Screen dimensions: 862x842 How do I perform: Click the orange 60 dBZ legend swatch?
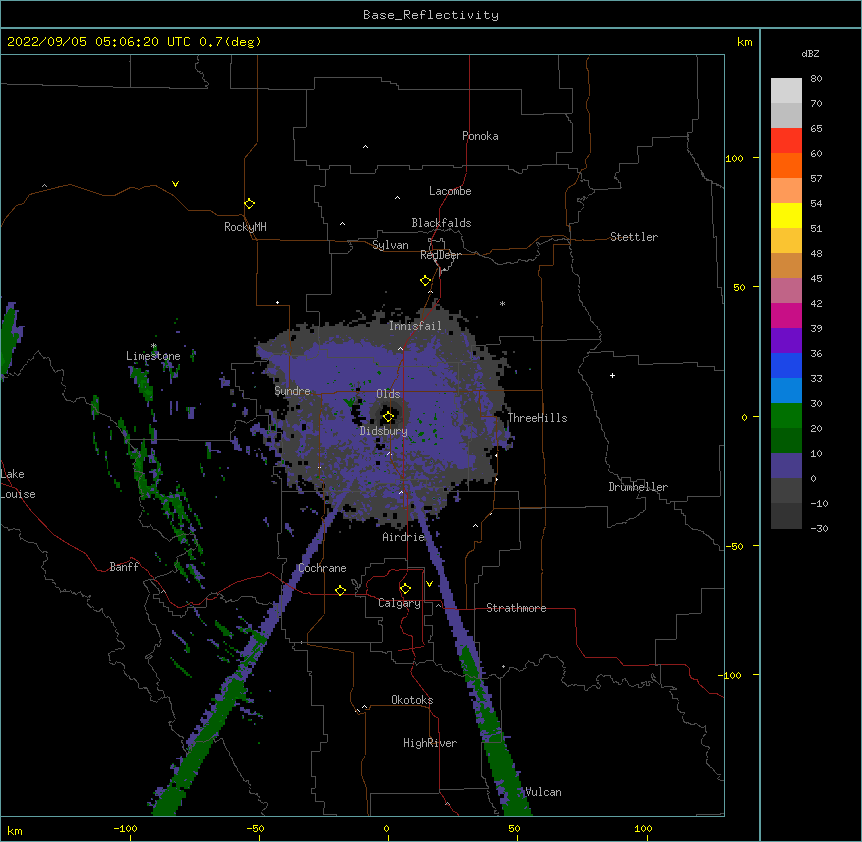click(x=786, y=165)
